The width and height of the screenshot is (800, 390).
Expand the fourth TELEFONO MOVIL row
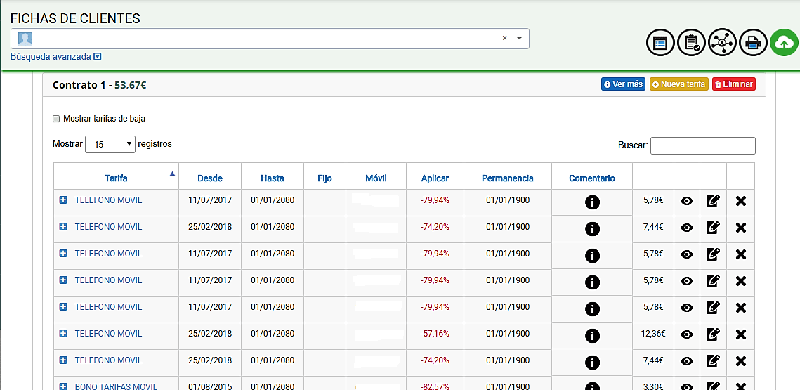(x=63, y=280)
